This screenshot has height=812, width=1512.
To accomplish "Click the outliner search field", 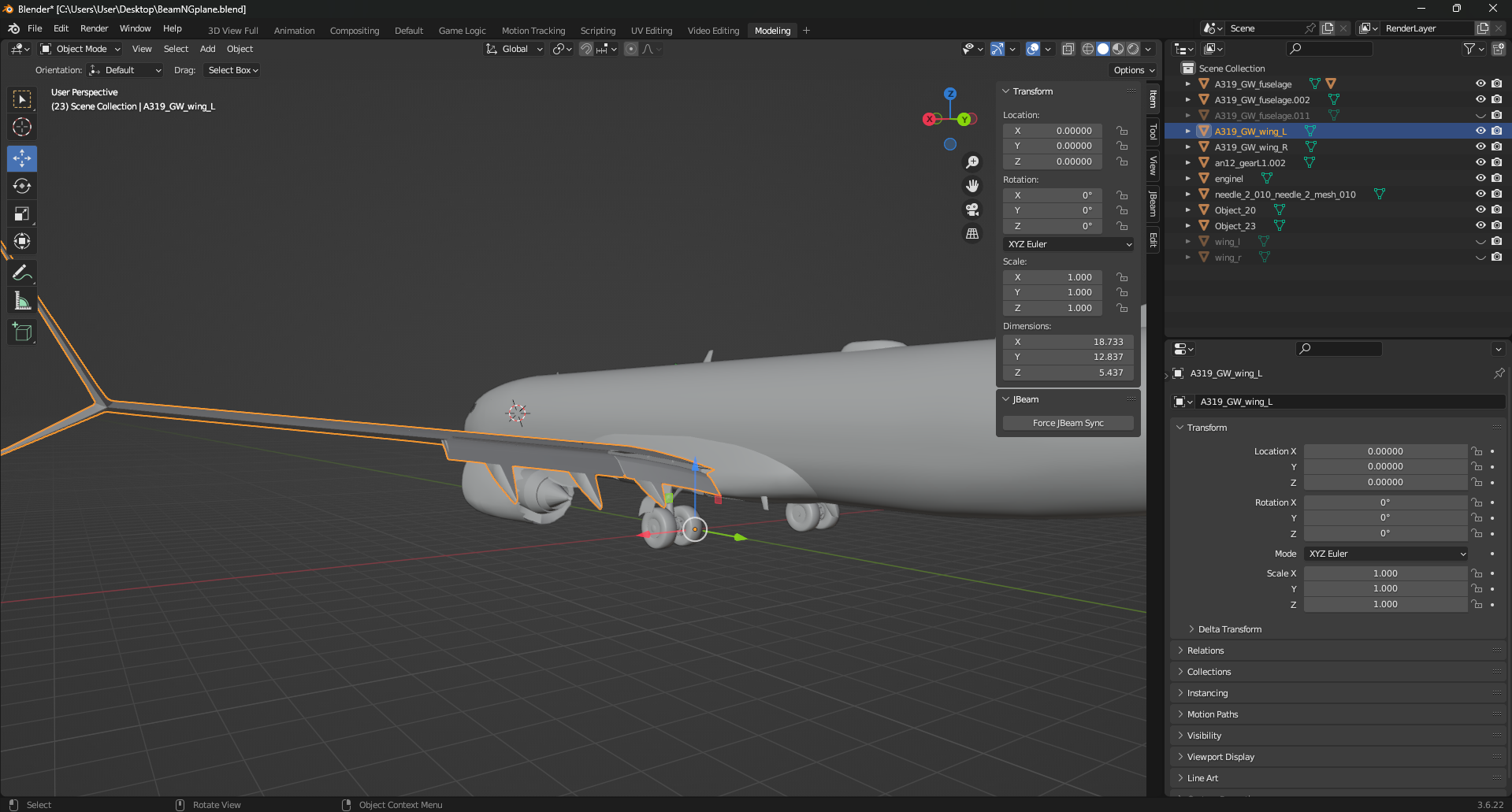I will [x=1329, y=49].
